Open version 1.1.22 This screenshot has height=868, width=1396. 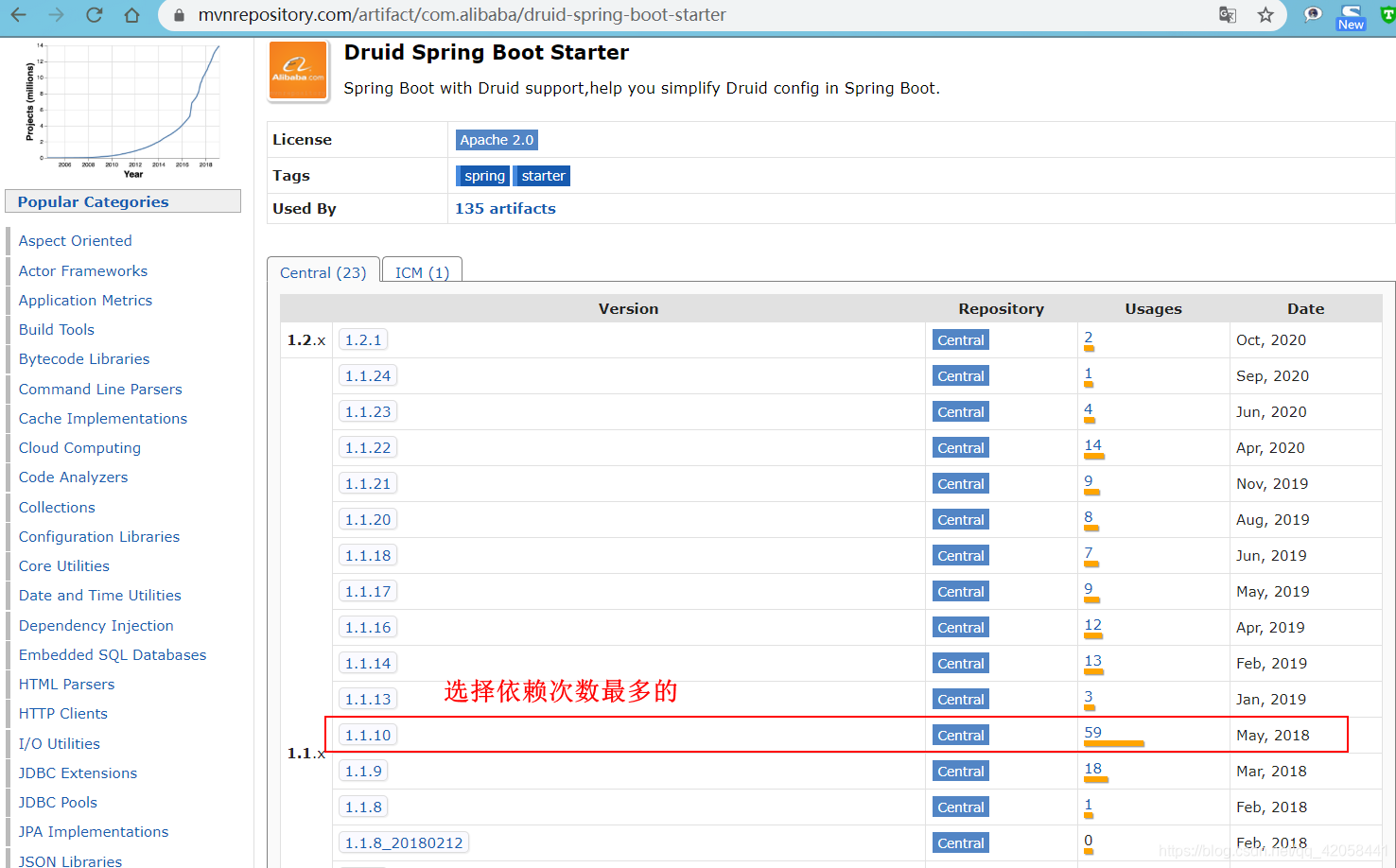click(368, 448)
